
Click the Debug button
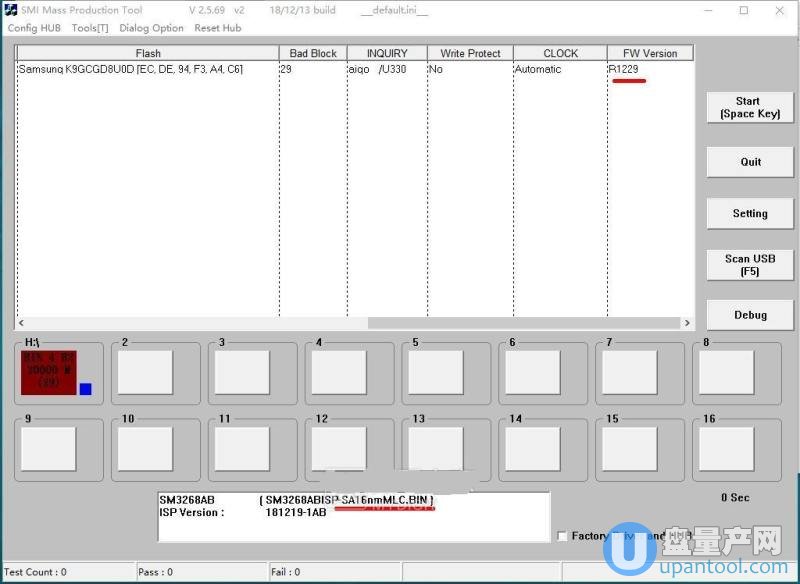point(749,315)
